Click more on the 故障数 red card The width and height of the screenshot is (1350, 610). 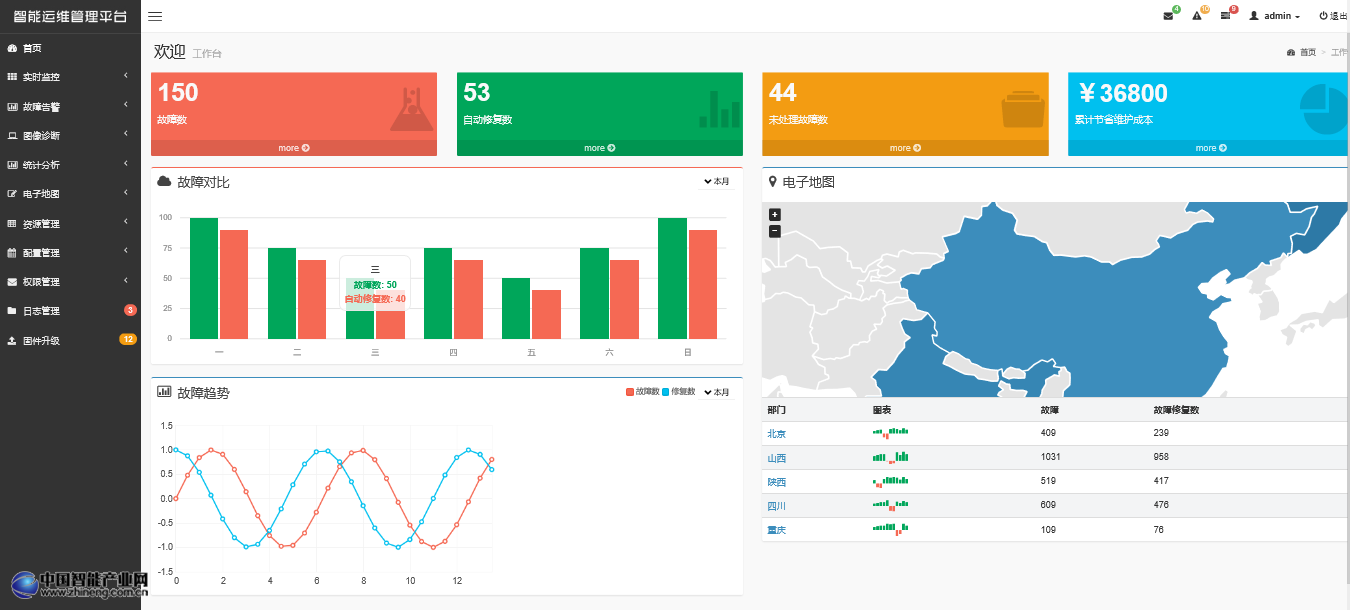click(293, 148)
